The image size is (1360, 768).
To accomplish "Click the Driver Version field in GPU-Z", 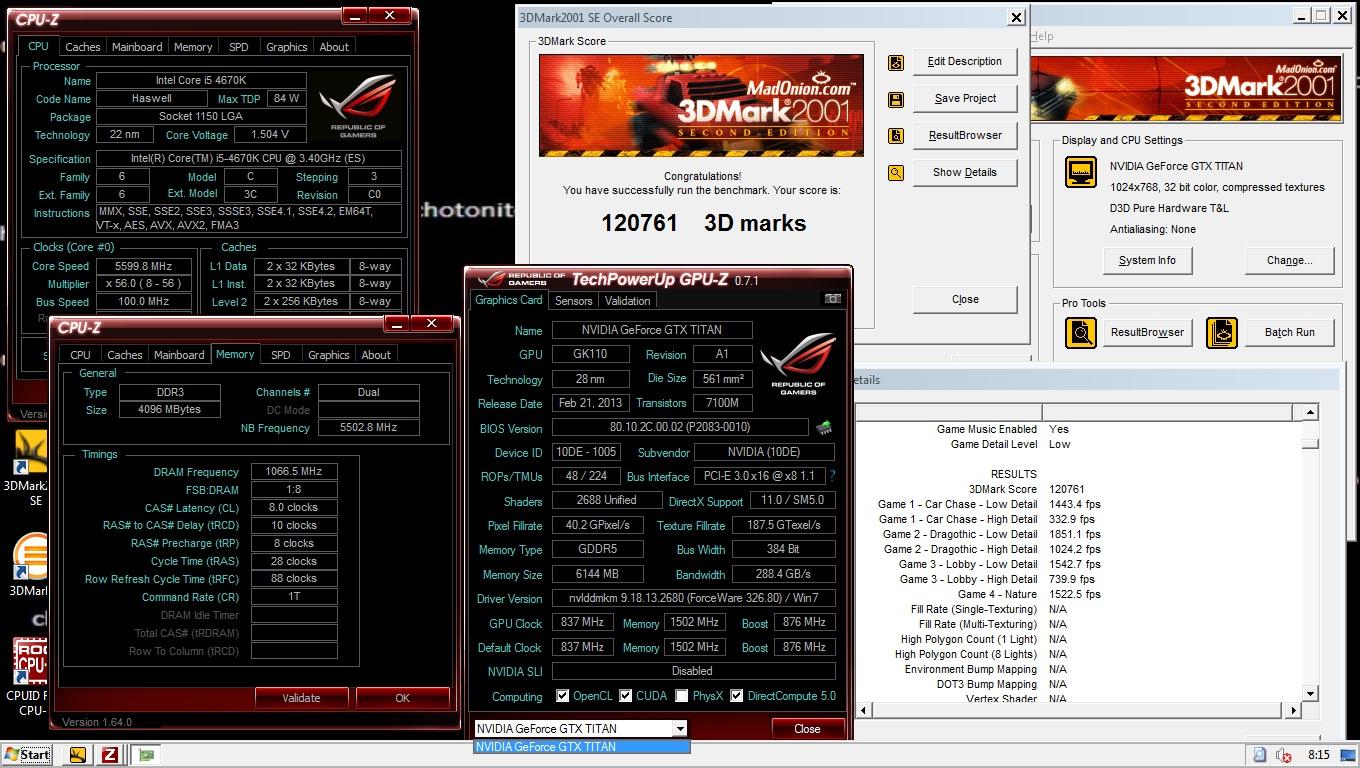I will click(692, 598).
